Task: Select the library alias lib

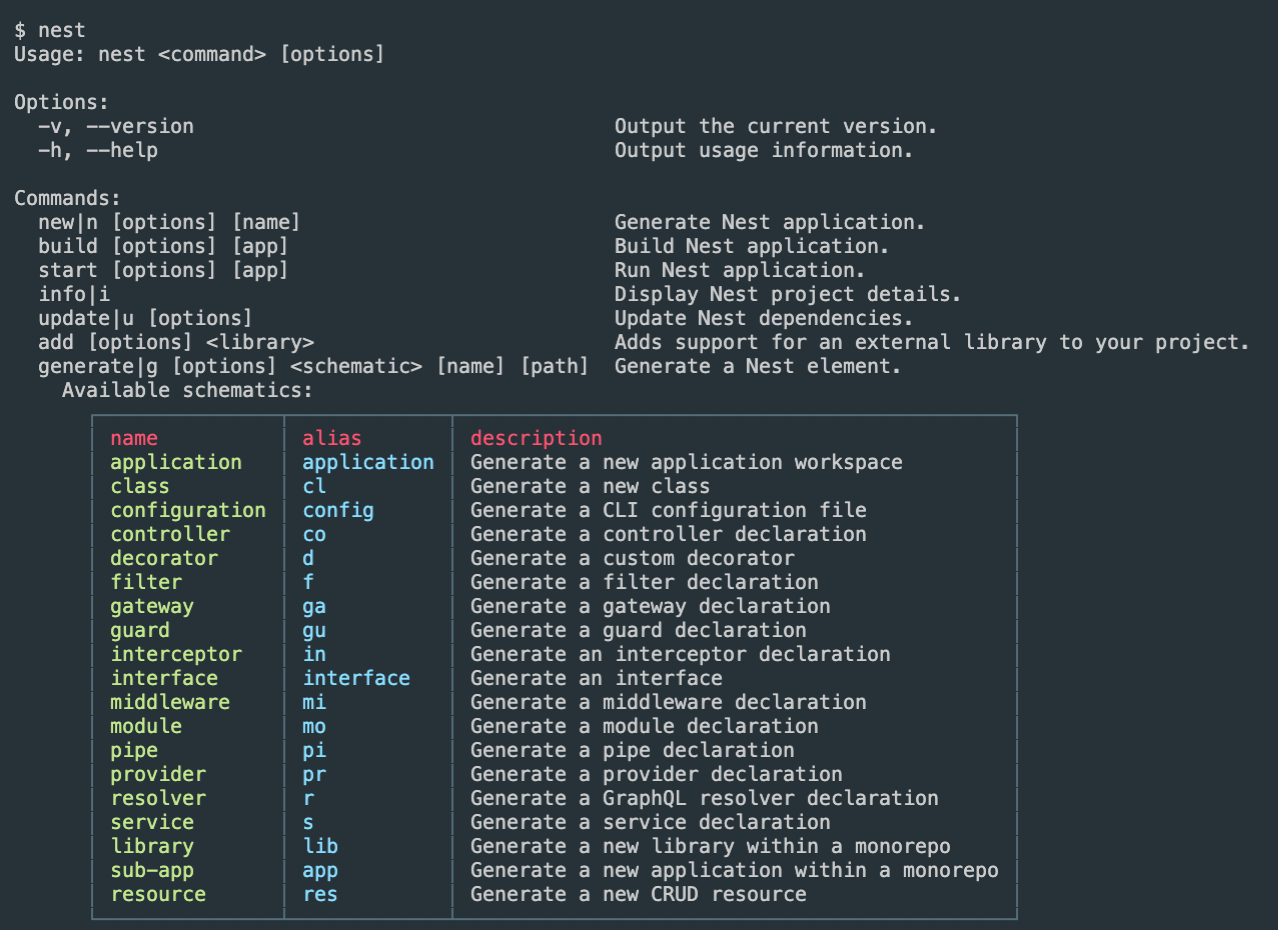Action: tap(320, 846)
